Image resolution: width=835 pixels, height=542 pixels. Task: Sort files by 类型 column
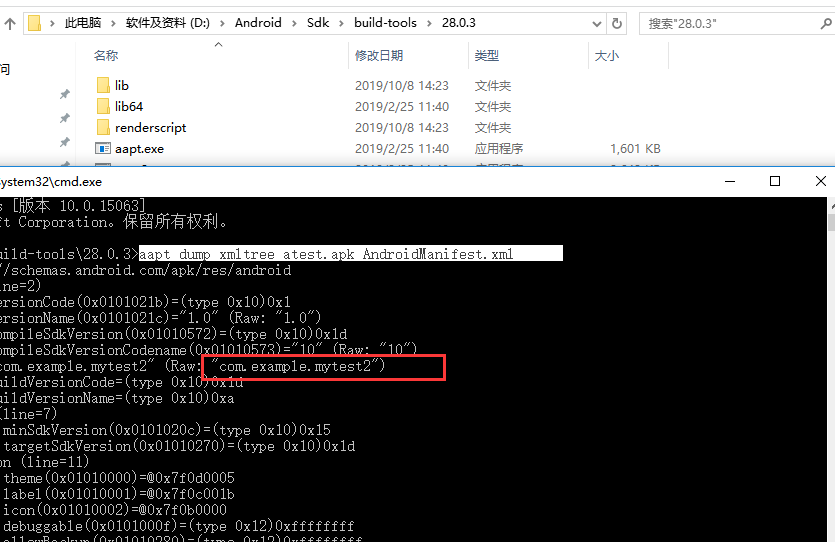click(487, 55)
